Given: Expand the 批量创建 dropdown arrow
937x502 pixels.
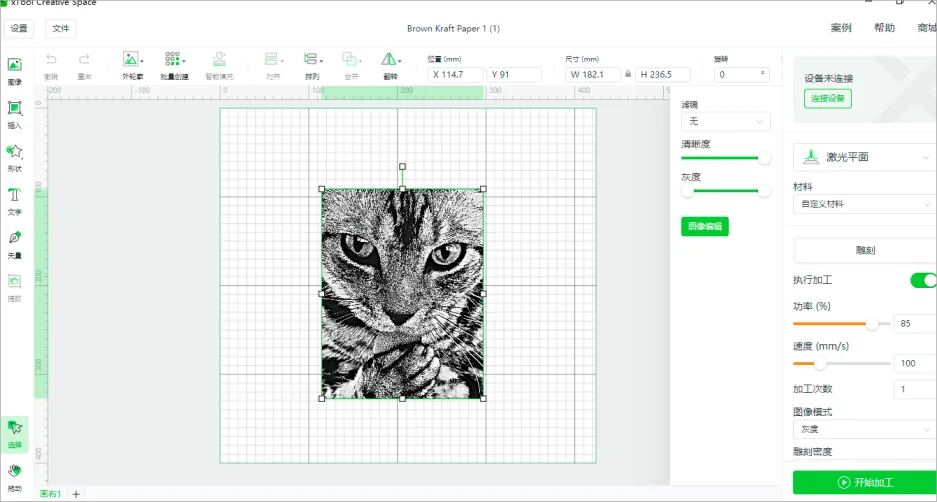Looking at the screenshot, I should [x=183, y=61].
